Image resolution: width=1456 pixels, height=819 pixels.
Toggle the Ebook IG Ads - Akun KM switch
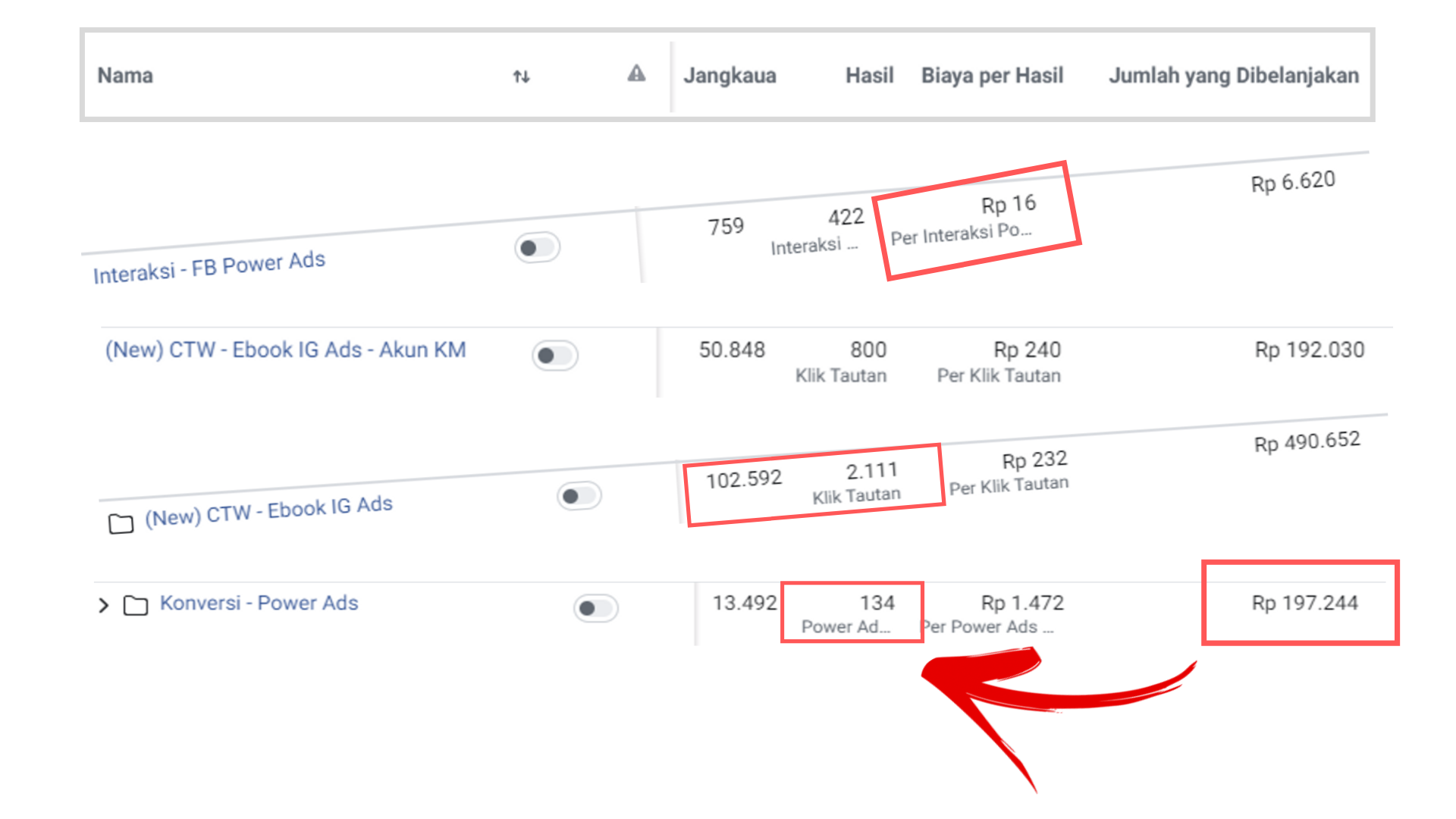555,356
